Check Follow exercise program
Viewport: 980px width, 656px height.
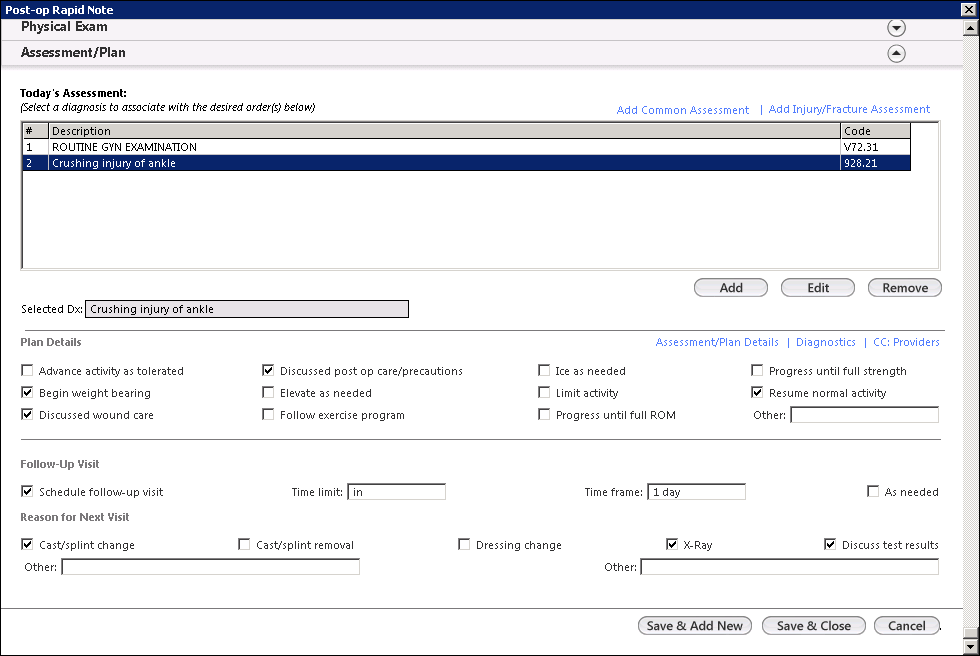(268, 414)
